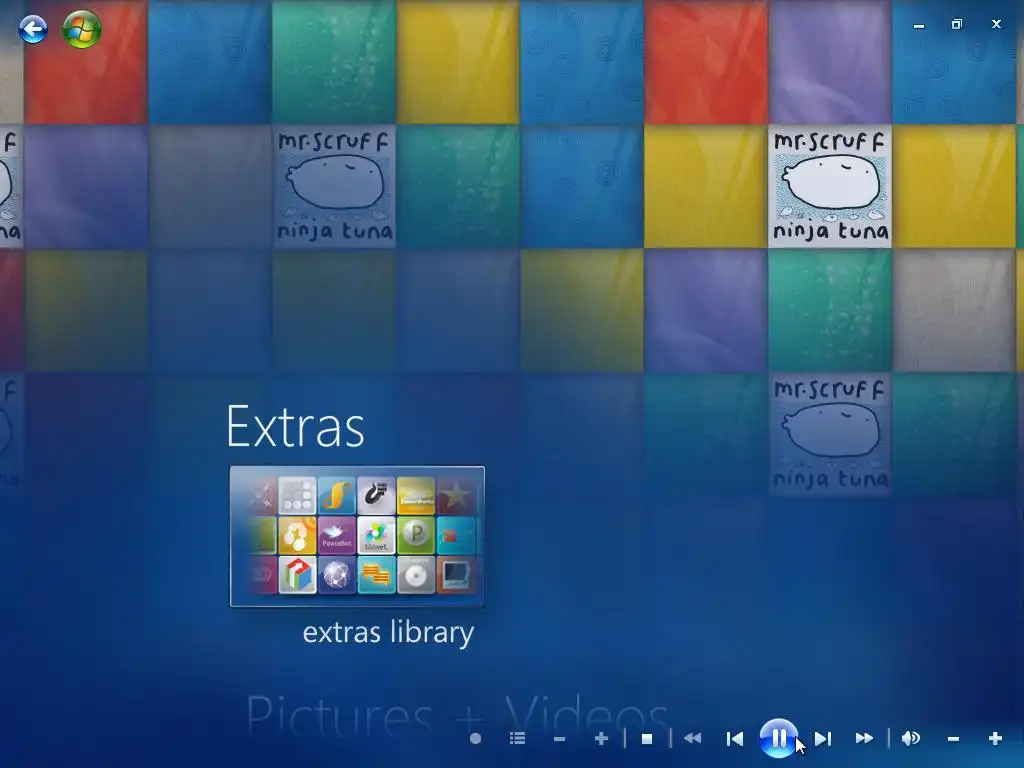Rewind with the double left arrow button
Screen dimensions: 1024x768
click(692, 739)
